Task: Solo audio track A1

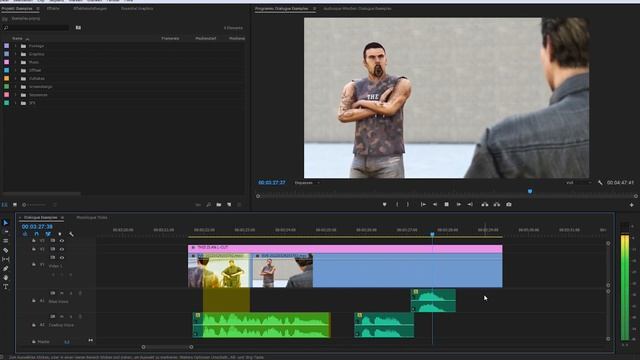Action: click(x=71, y=293)
